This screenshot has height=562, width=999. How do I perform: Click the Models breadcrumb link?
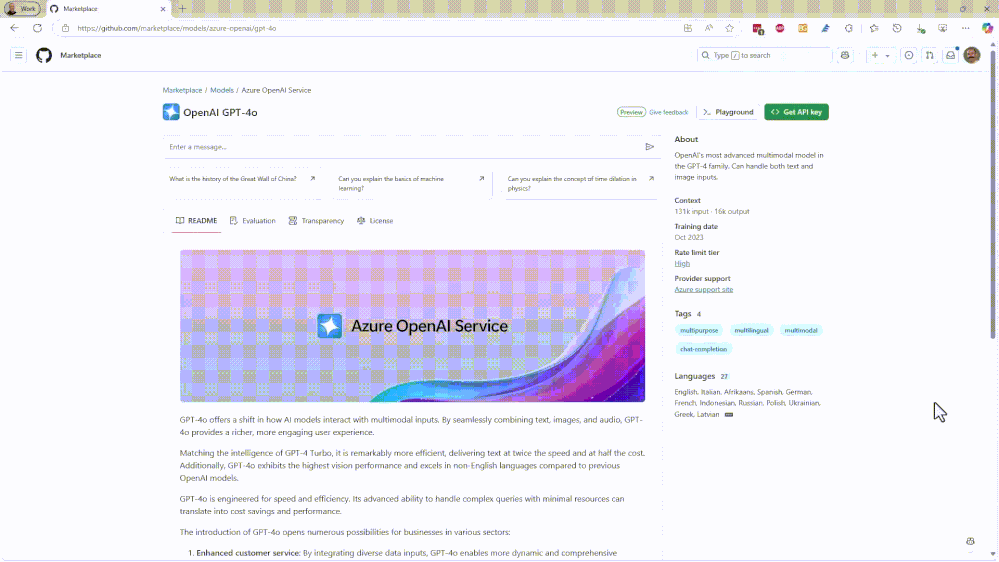click(222, 90)
